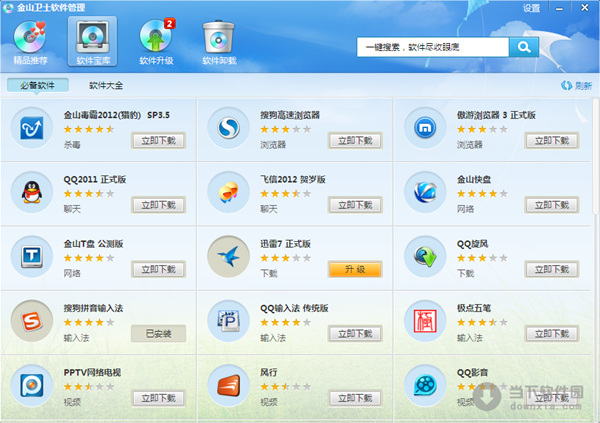Switch to the 必备软件 tab

[38, 85]
